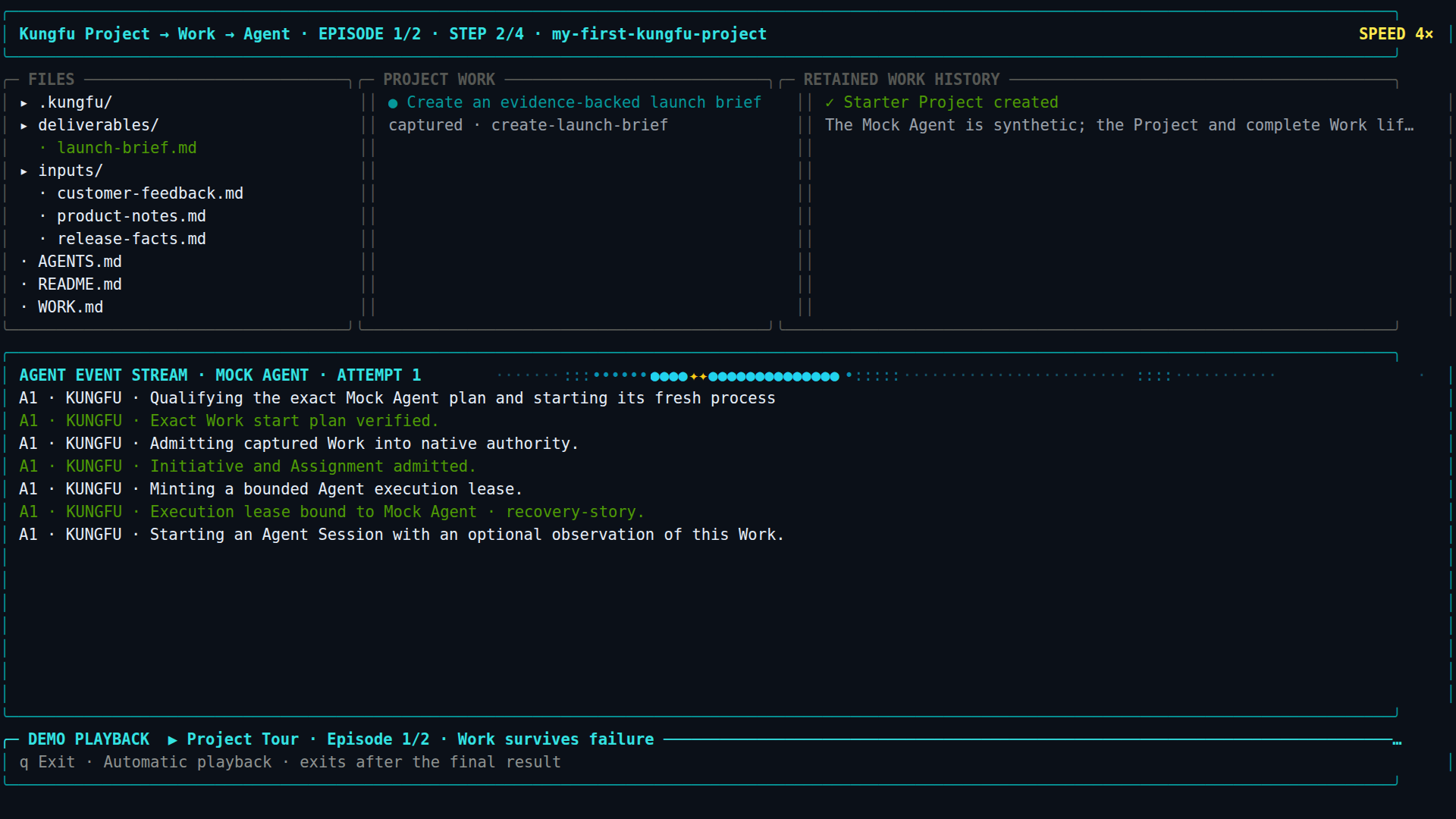The width and height of the screenshot is (1456, 819).
Task: Click 'MOCK AGENT' label in stream header
Action: tap(262, 375)
